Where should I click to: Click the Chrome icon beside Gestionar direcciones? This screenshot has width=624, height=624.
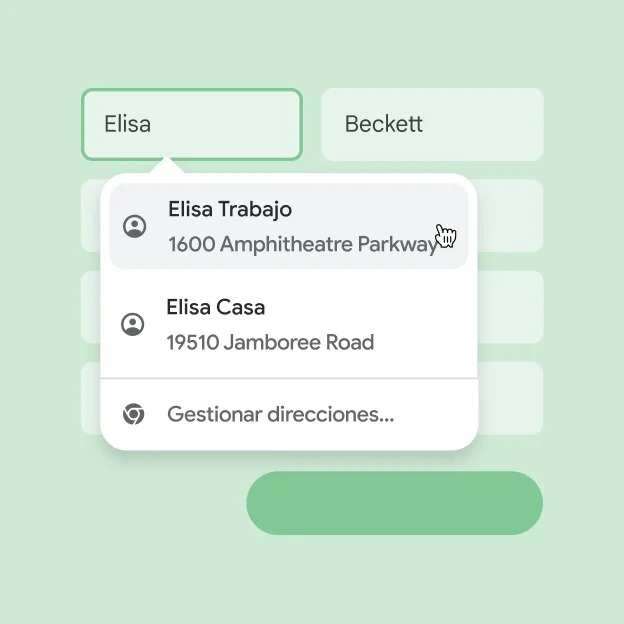[x=133, y=413]
